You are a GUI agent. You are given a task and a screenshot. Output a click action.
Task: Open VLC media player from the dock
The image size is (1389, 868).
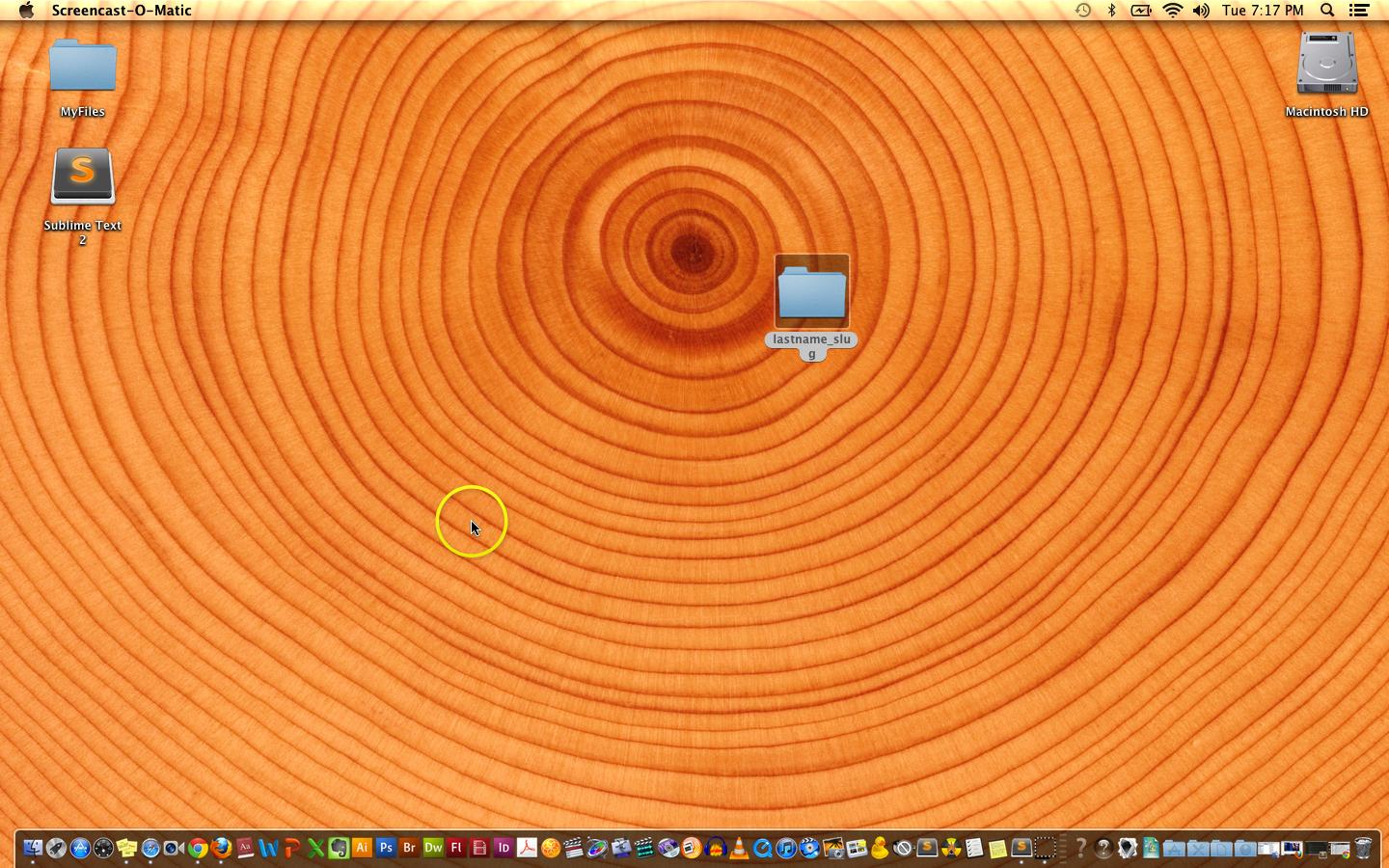pyautogui.click(x=739, y=849)
